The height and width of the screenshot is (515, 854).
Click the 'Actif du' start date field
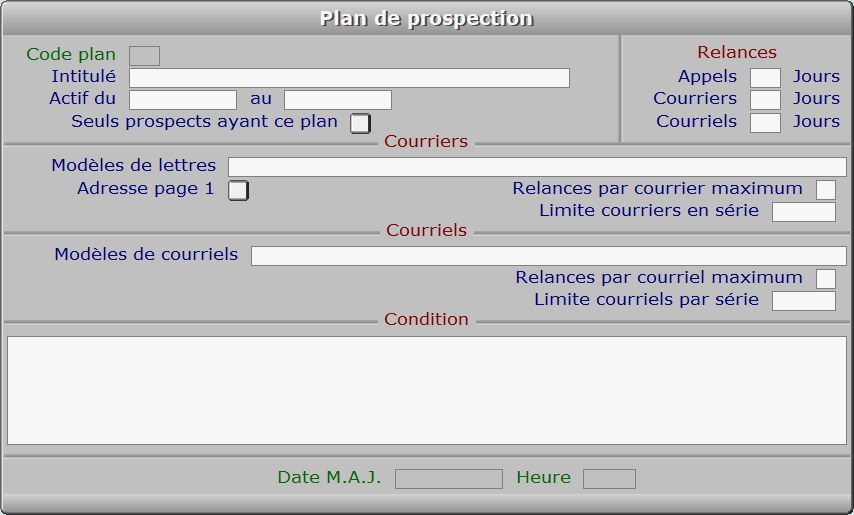(x=183, y=100)
